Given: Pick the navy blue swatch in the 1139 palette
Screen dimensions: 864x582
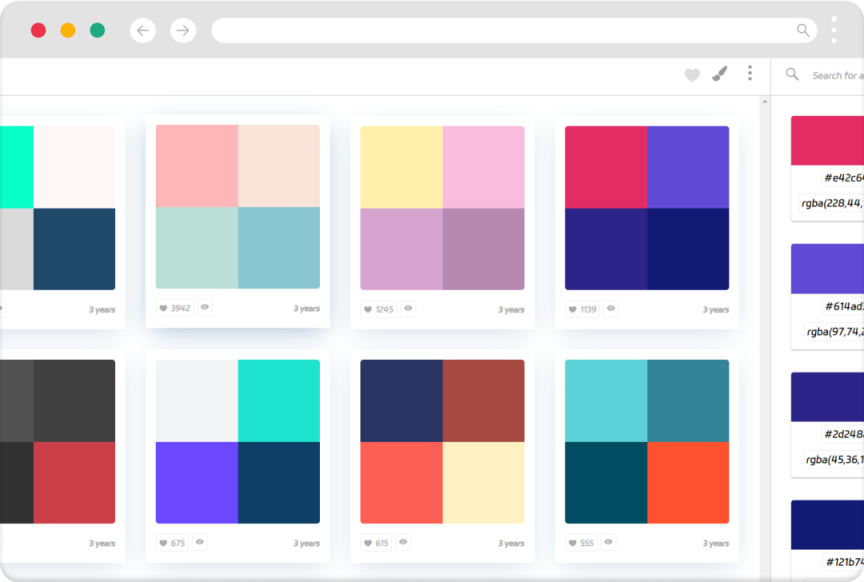Looking at the screenshot, I should coord(688,249).
